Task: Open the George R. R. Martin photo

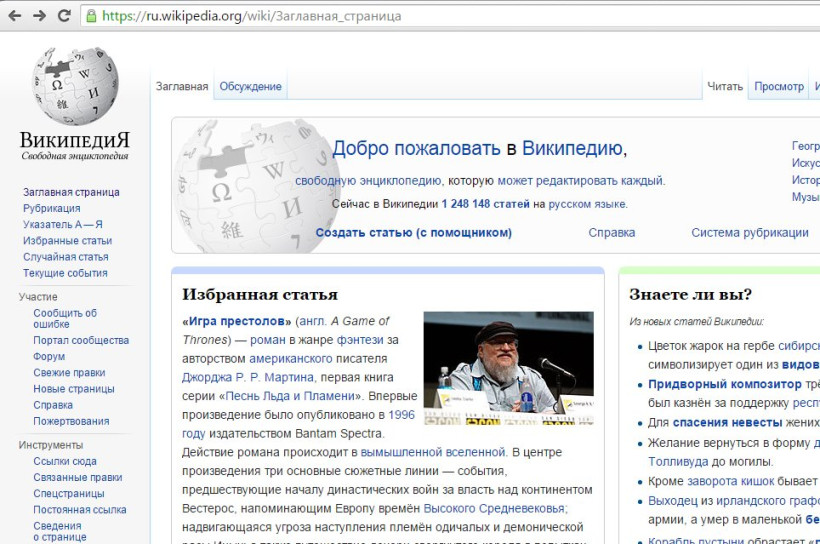Action: (x=508, y=367)
